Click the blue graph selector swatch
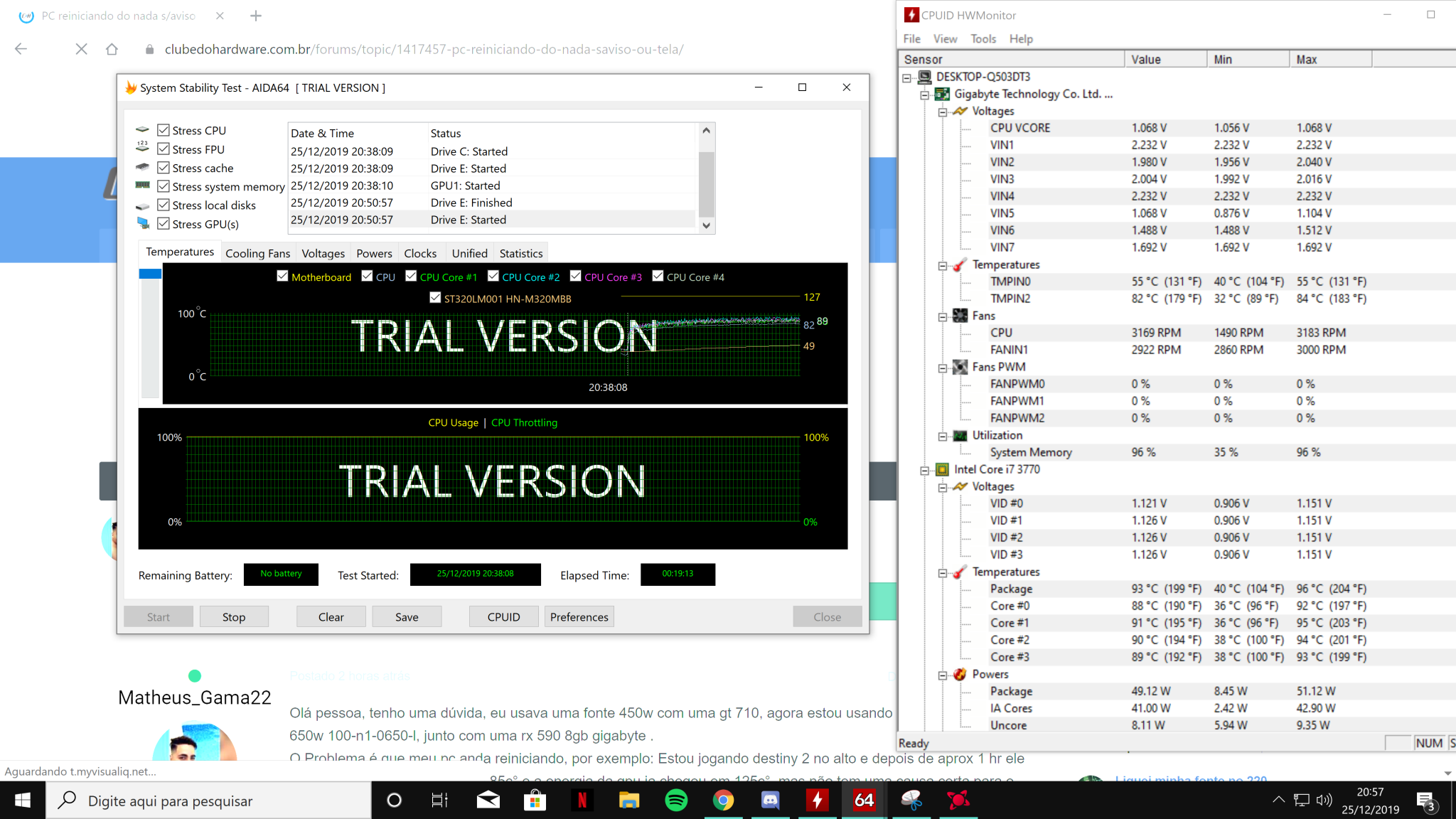This screenshot has height=819, width=1456. [150, 274]
